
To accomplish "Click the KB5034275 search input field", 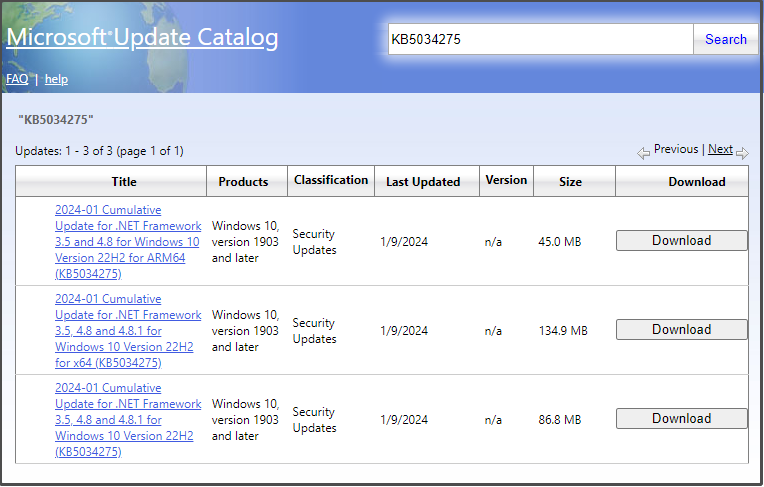I will [540, 39].
